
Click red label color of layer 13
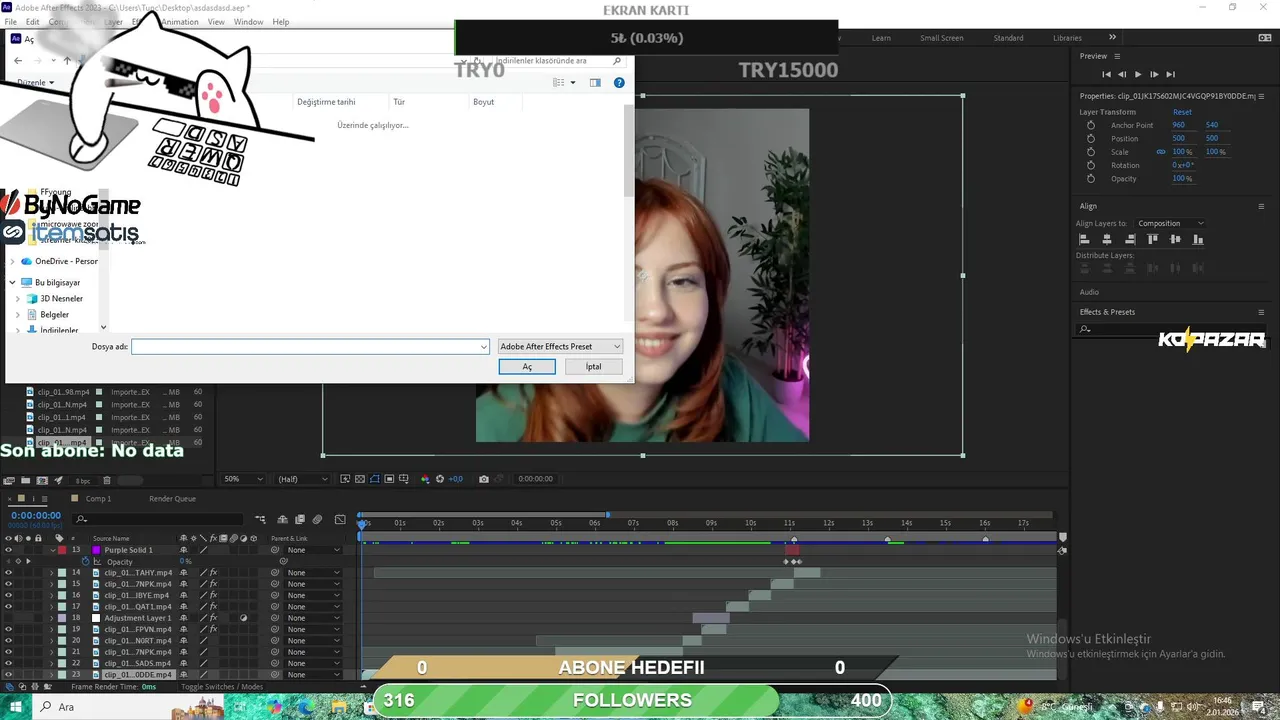point(62,550)
